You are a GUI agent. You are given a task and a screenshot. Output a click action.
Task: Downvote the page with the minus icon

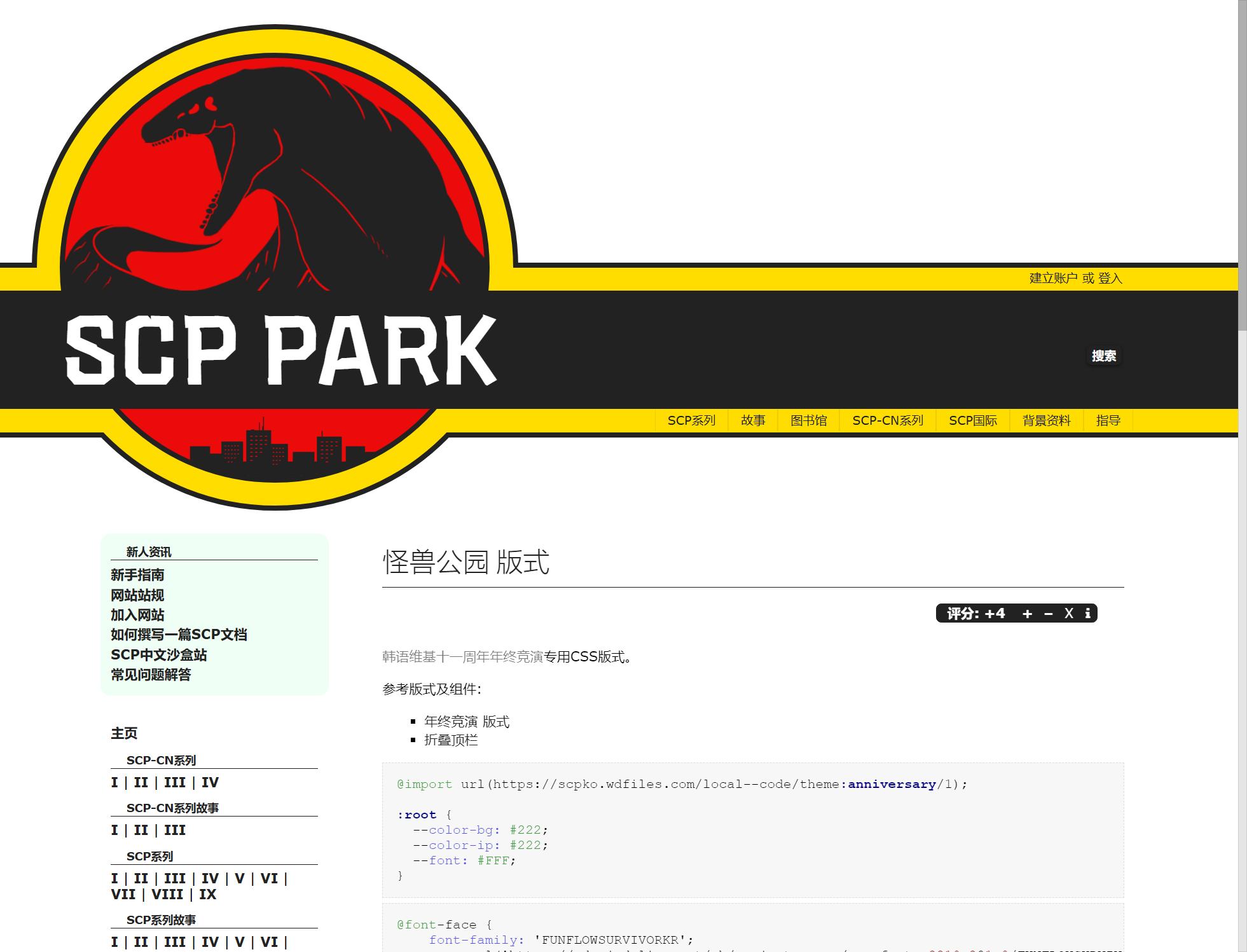pos(1049,614)
